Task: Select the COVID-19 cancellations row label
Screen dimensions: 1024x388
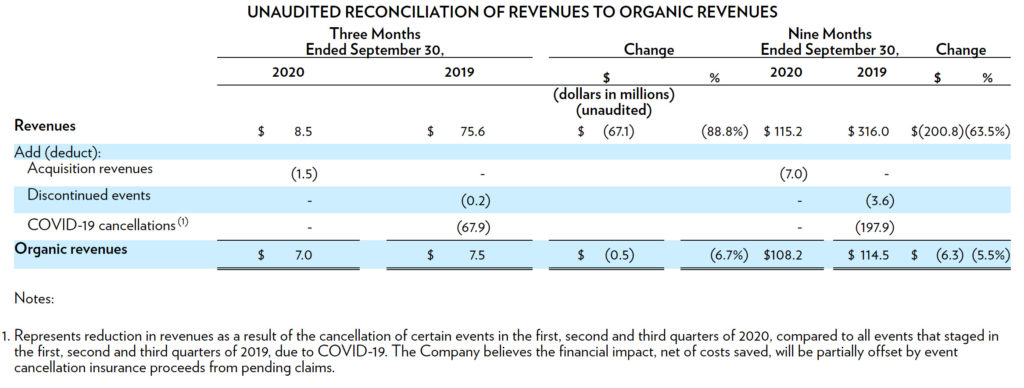Action: click(x=101, y=225)
